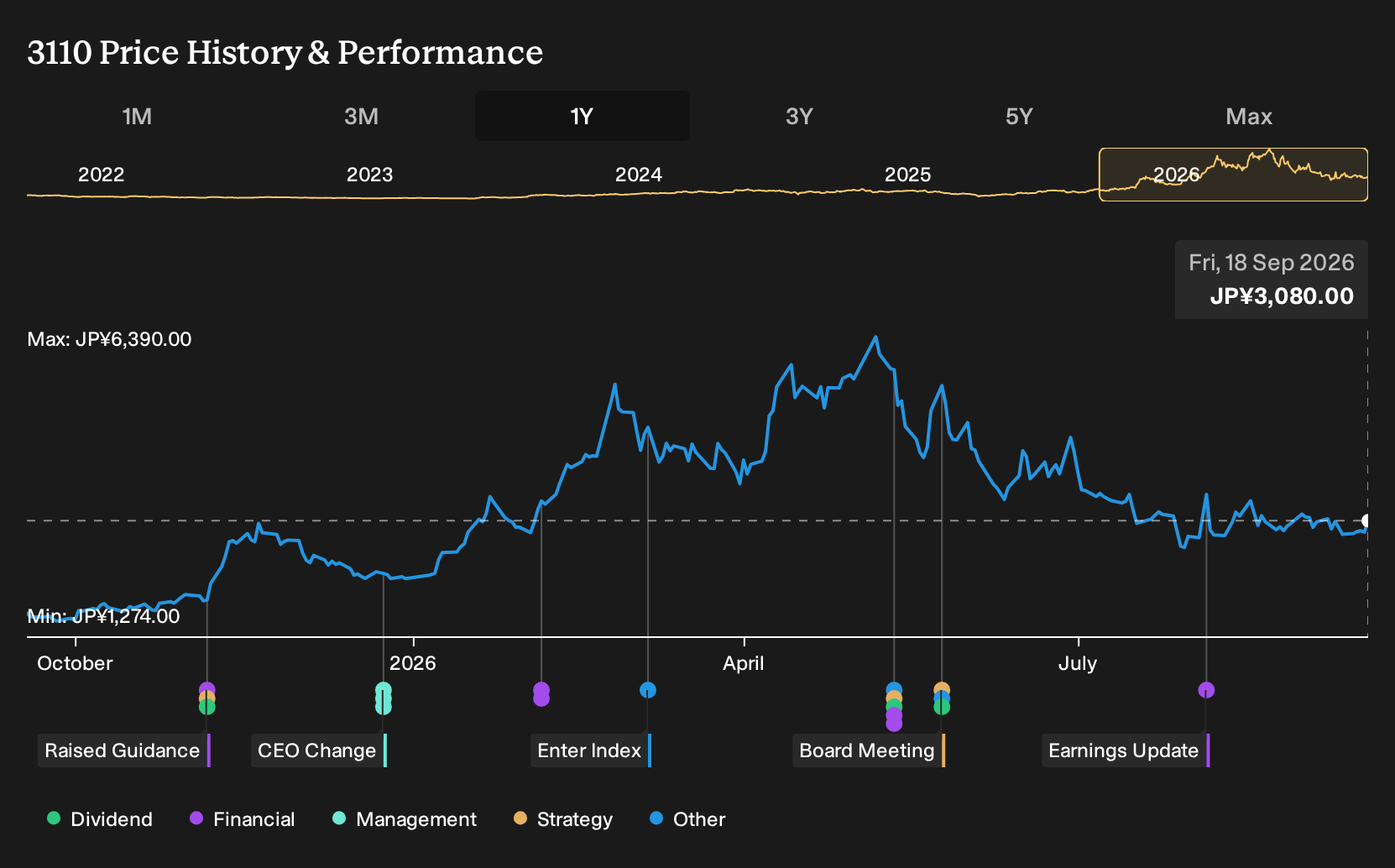Click the teal marker above CEO Change
Viewport: 1395px width, 868px height.
[383, 698]
